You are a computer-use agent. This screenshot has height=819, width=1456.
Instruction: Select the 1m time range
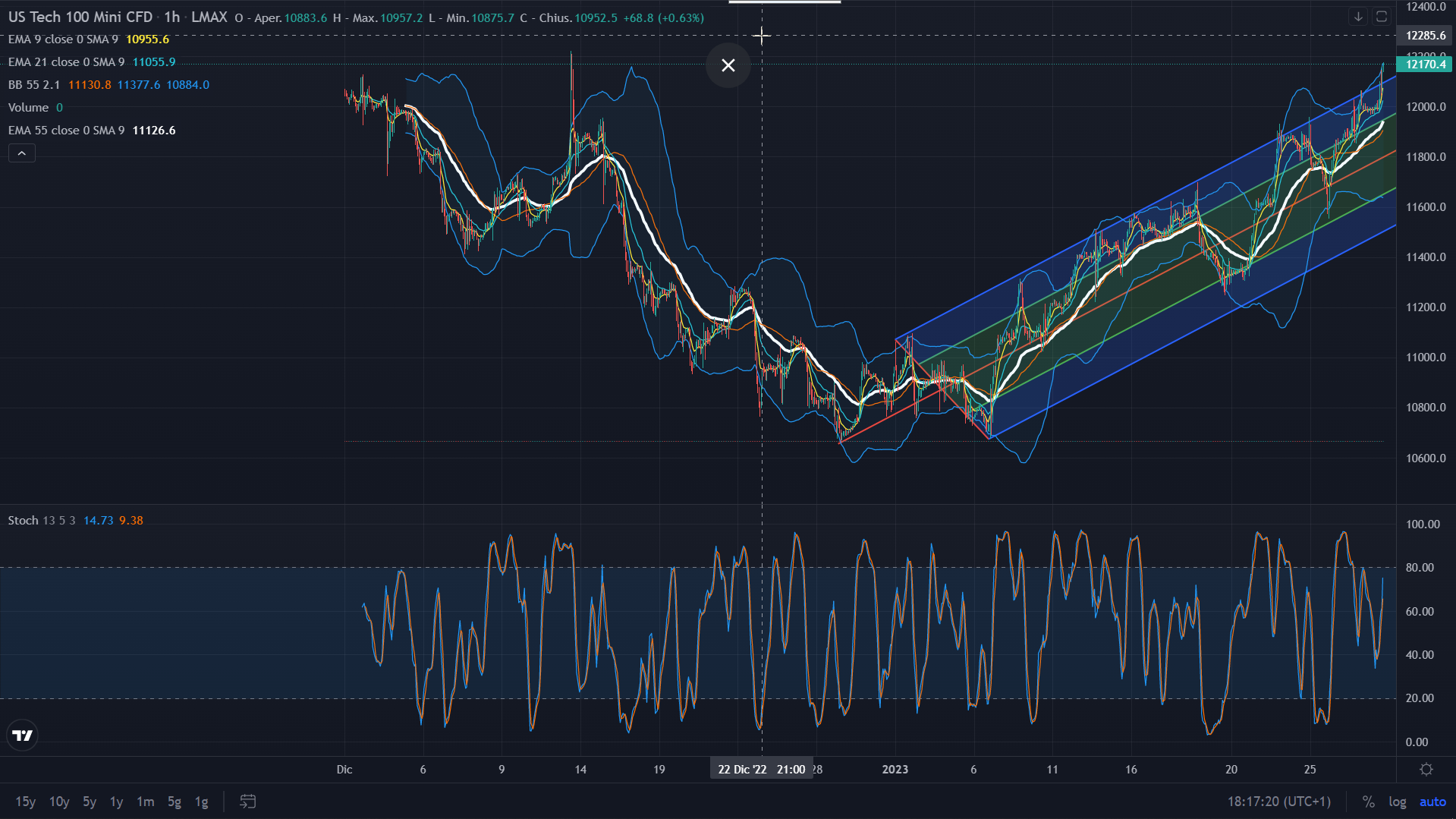coord(145,802)
